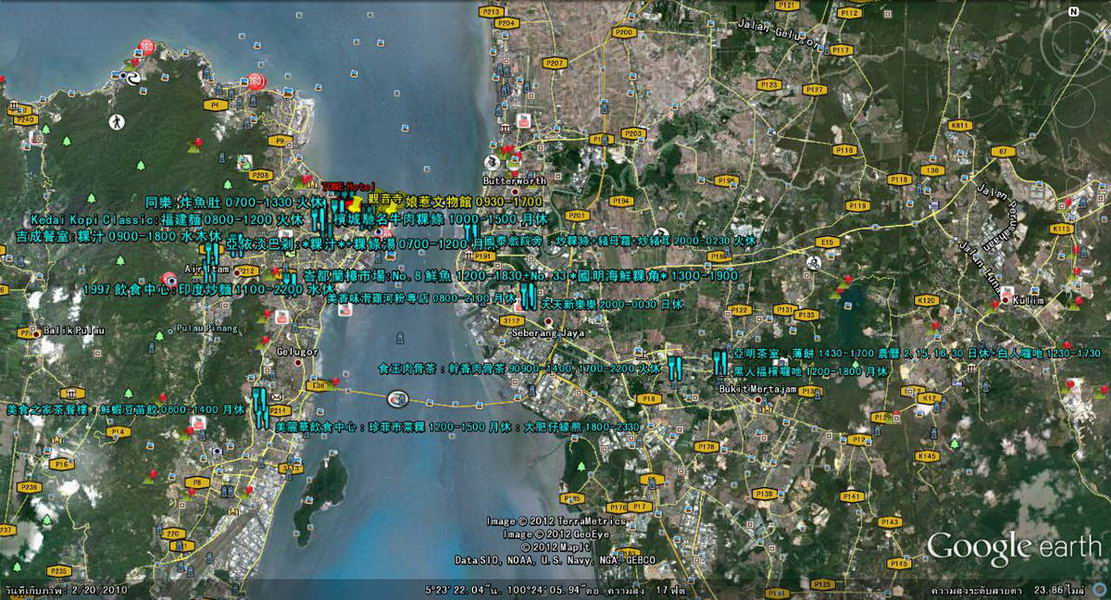Click the Air Itam place label

click(207, 269)
